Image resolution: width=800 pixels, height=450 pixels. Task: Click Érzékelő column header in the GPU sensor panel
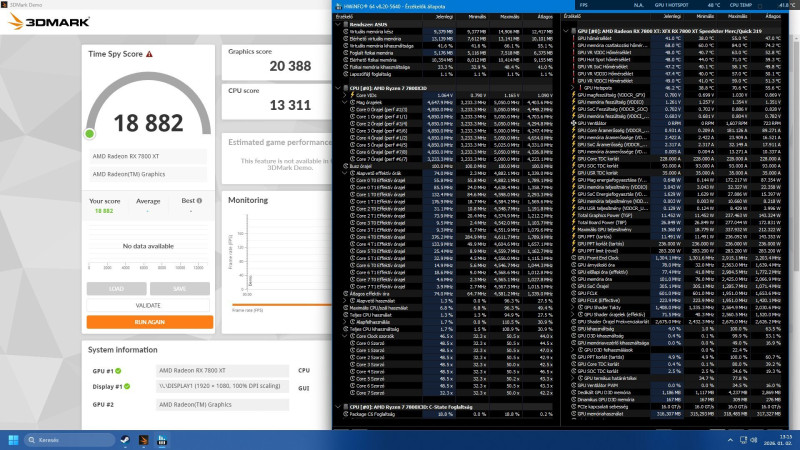[572, 16]
